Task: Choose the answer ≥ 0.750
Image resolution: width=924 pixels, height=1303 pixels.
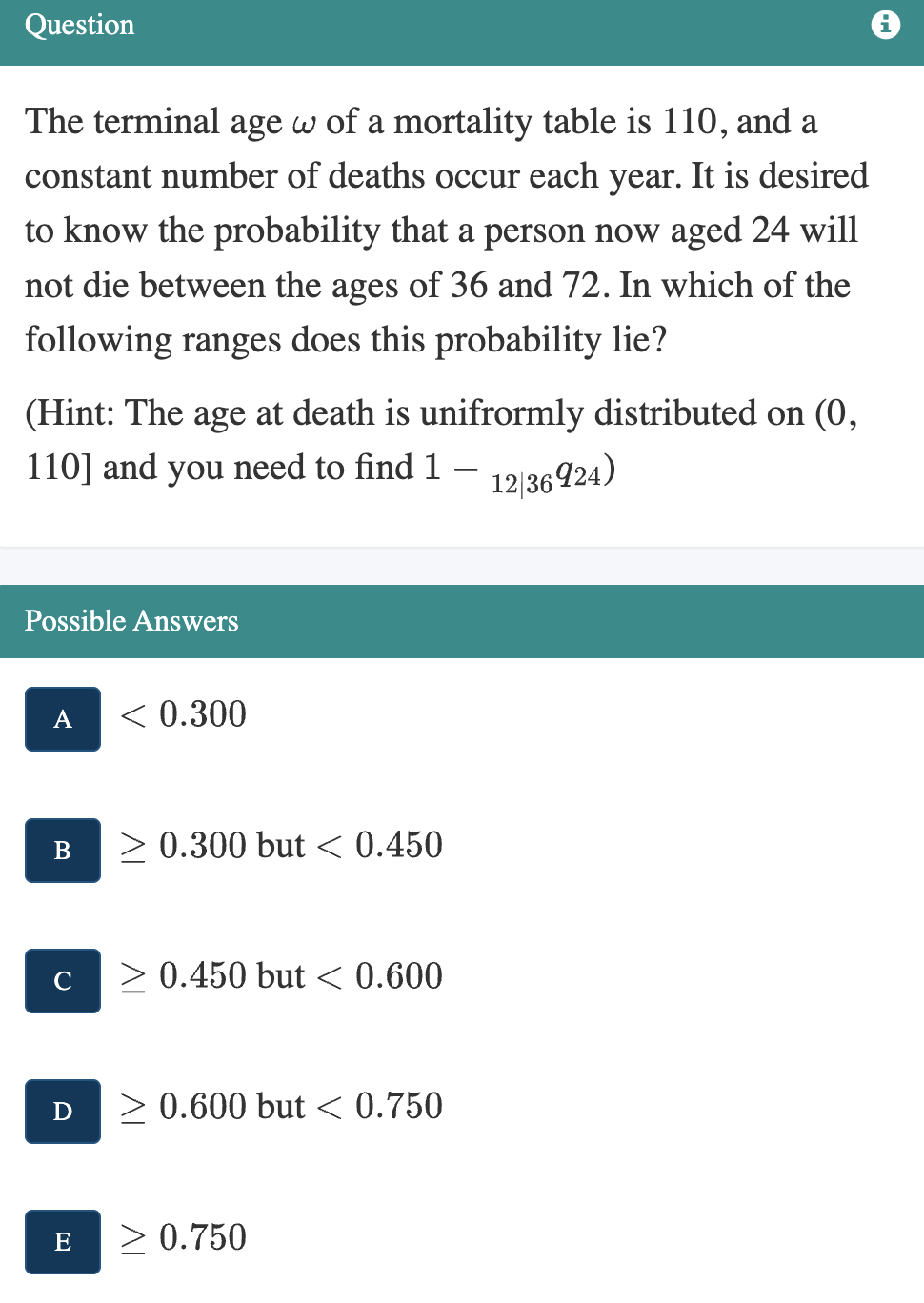Action: (181, 1239)
